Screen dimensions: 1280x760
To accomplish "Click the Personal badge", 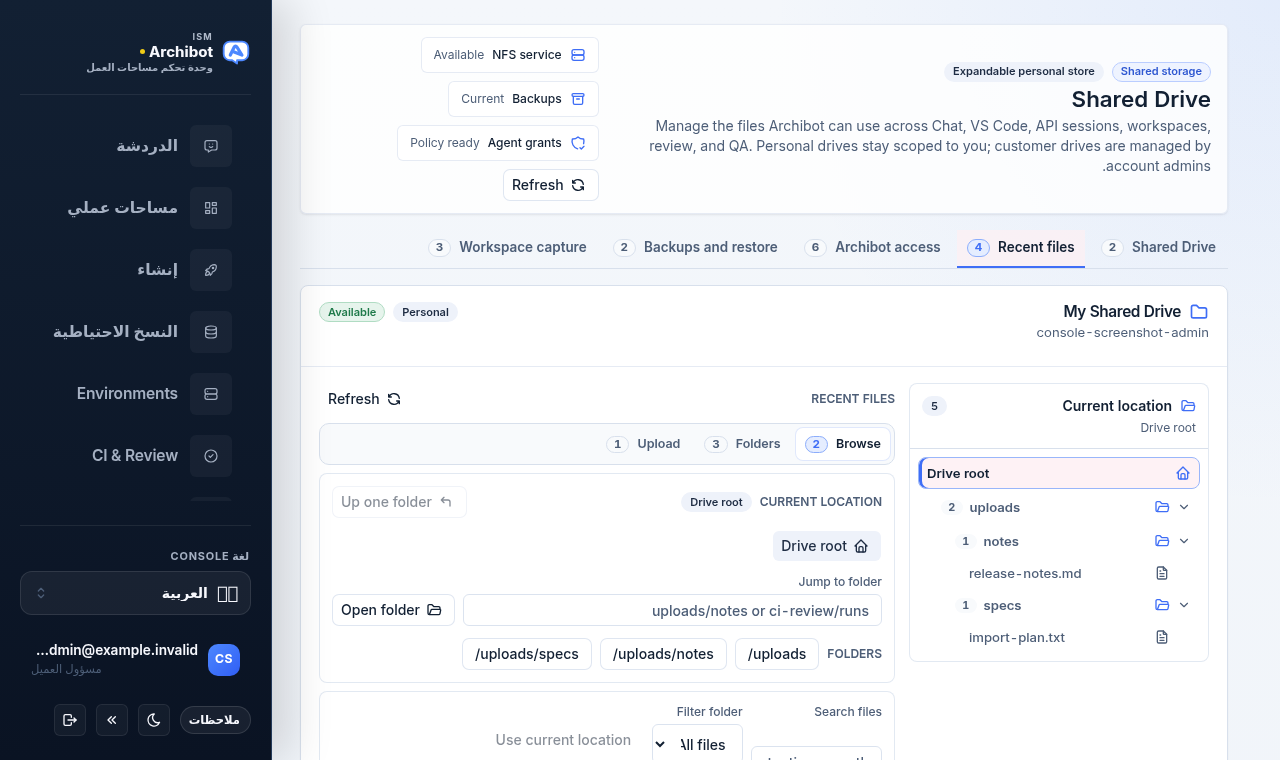I will [x=425, y=312].
